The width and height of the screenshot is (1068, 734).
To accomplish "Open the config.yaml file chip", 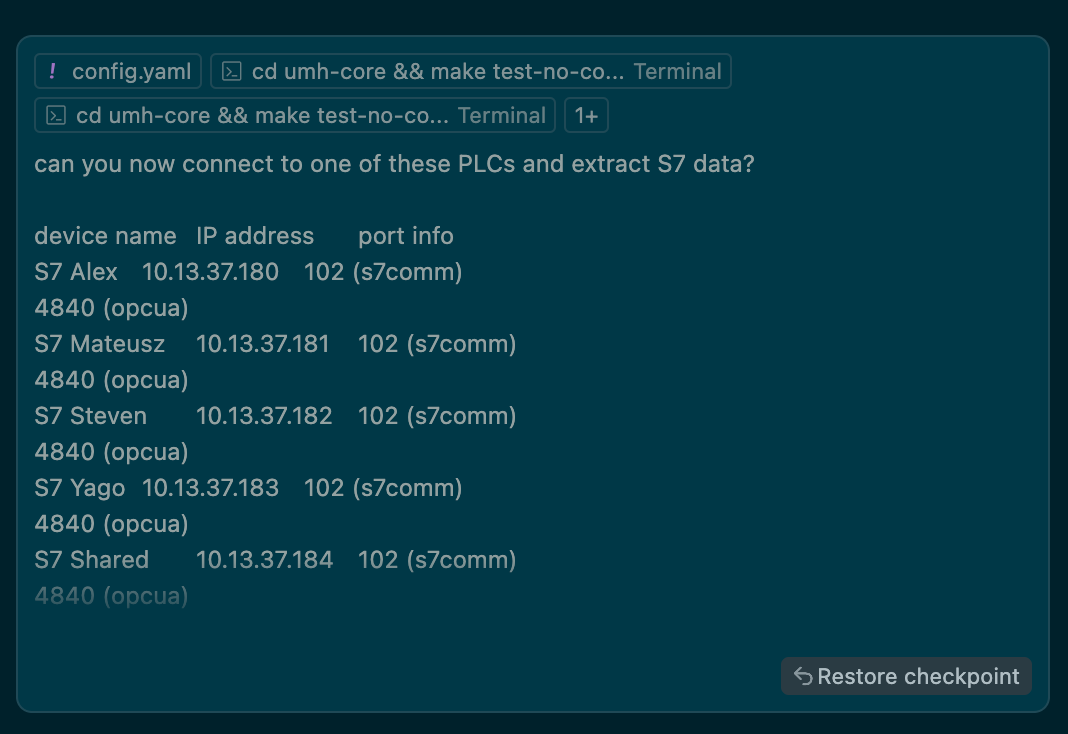I will (x=118, y=71).
